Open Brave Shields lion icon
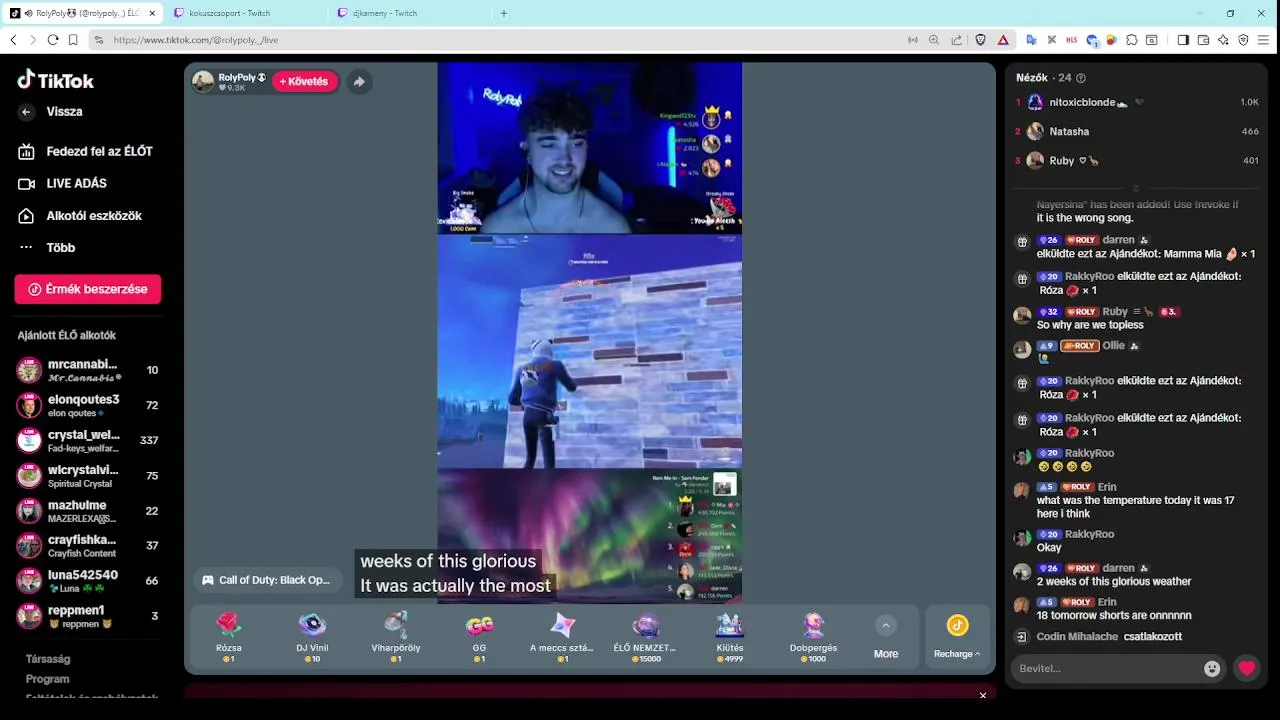 tap(980, 40)
